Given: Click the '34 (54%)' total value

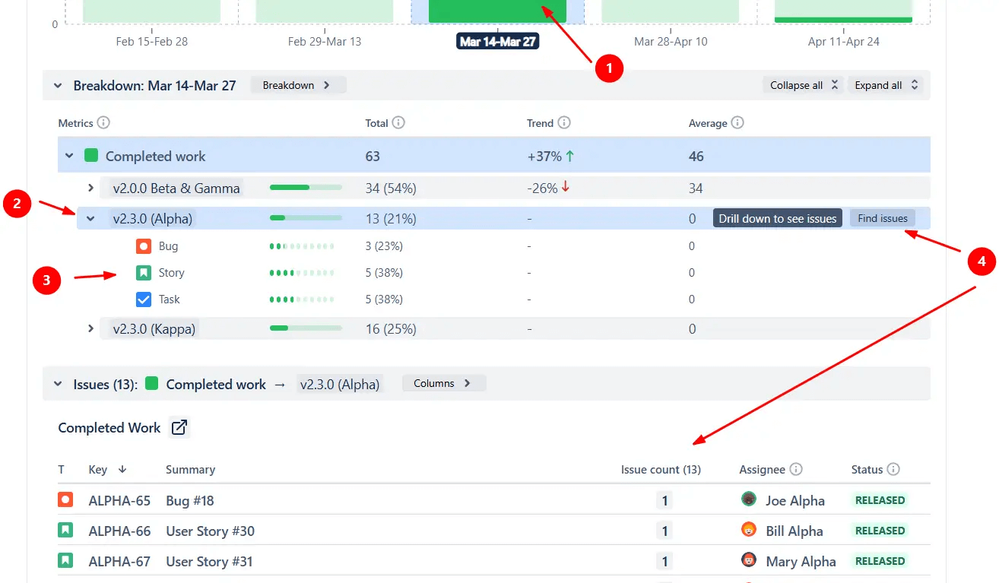Looking at the screenshot, I should pos(391,188).
